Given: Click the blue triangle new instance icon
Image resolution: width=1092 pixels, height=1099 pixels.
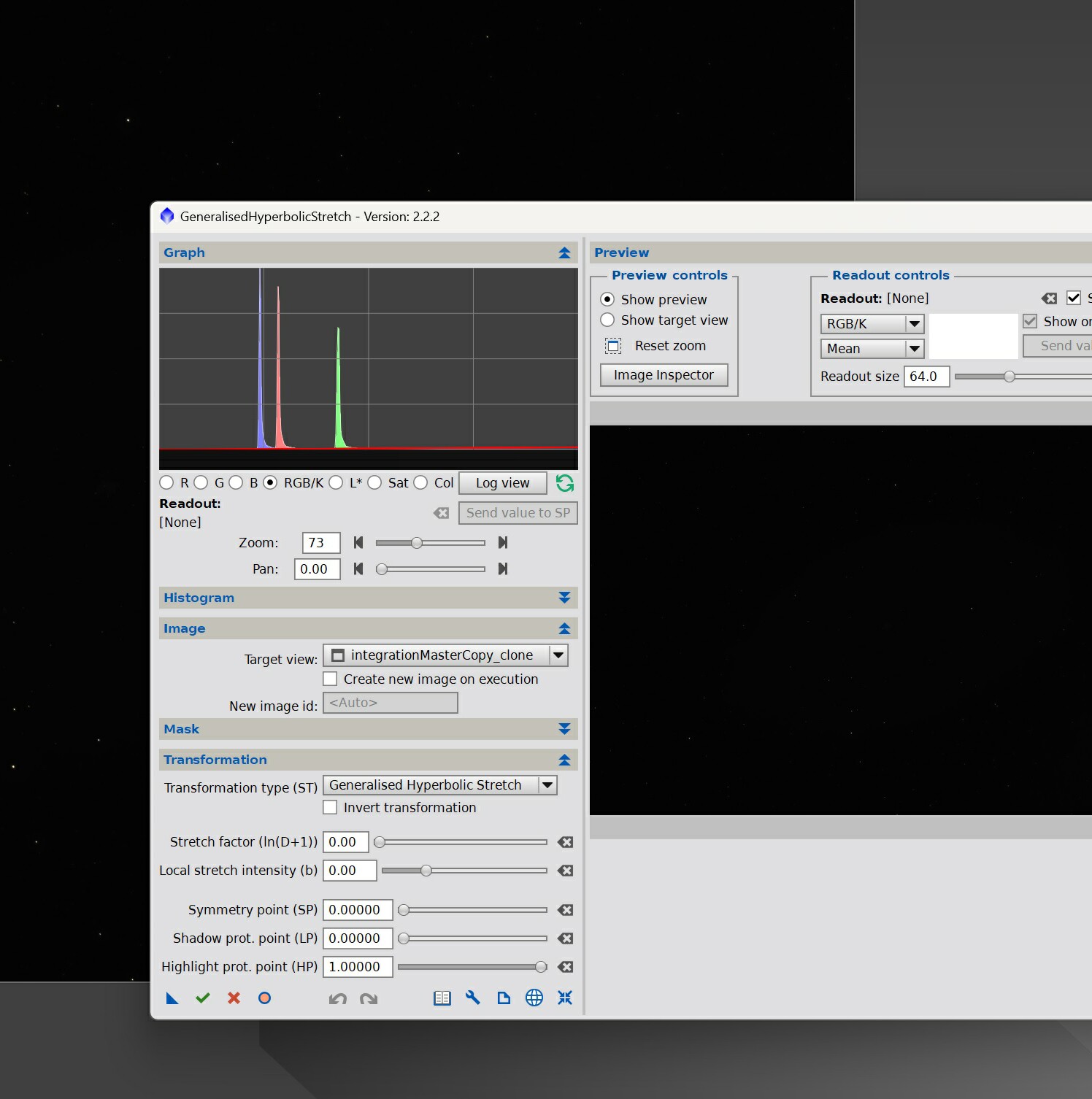Looking at the screenshot, I should click(172, 998).
